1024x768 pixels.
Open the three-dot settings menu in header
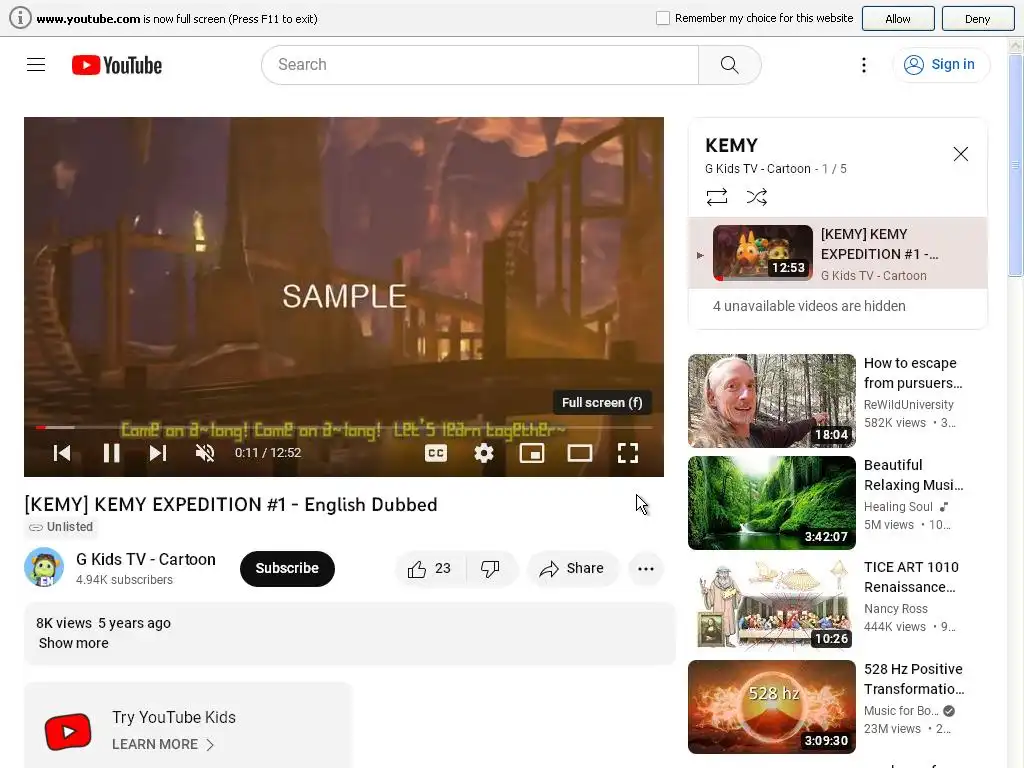click(863, 65)
